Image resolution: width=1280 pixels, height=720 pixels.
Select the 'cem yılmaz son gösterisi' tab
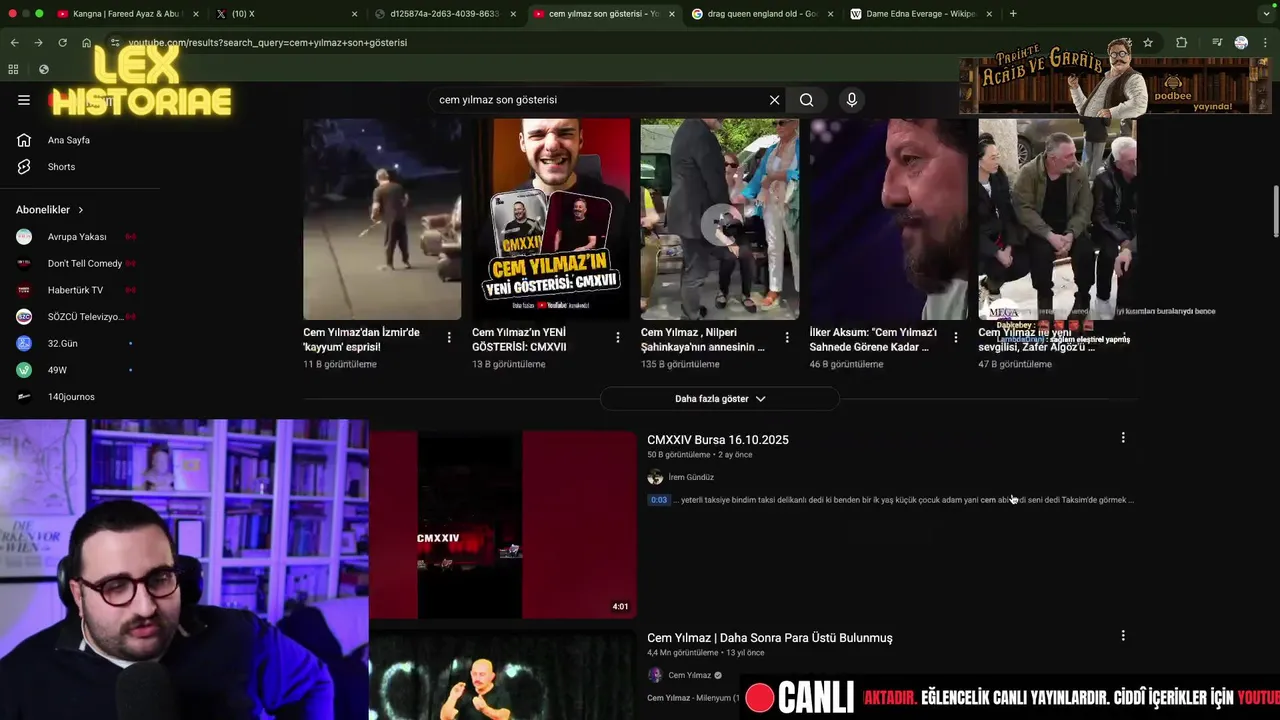[x=604, y=14]
